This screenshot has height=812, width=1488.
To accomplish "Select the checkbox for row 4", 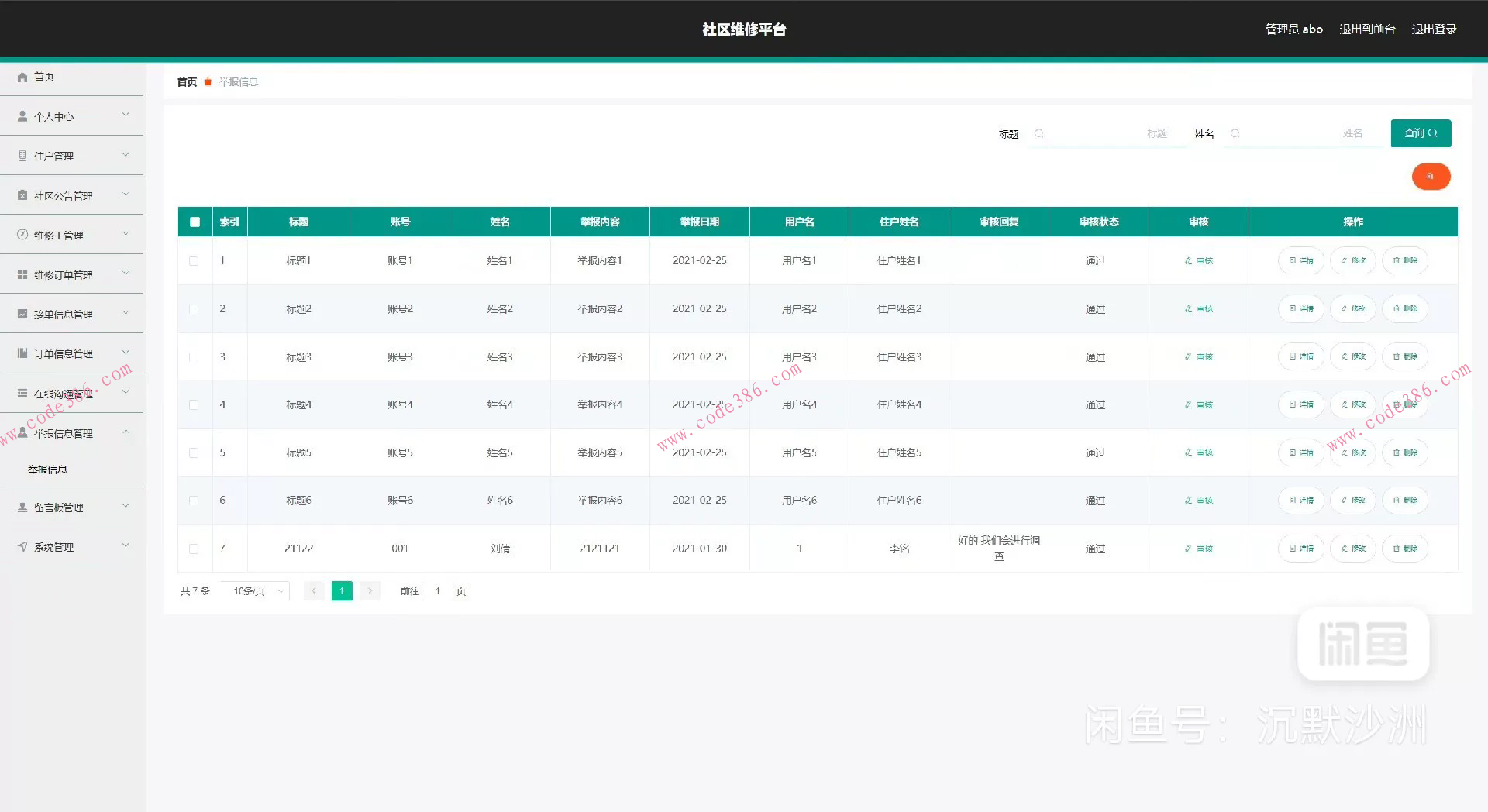I will coord(194,405).
